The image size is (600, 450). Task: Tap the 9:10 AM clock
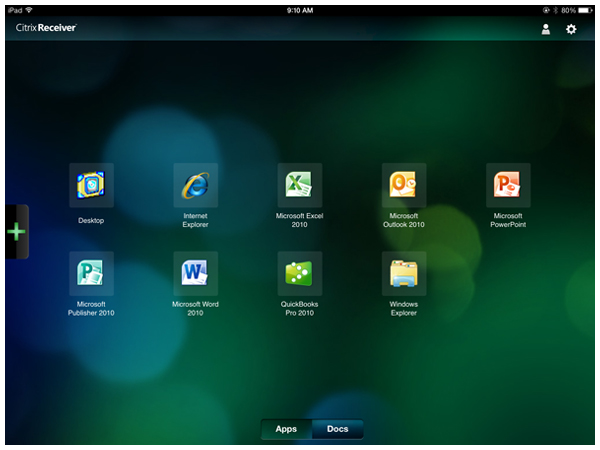coord(300,10)
